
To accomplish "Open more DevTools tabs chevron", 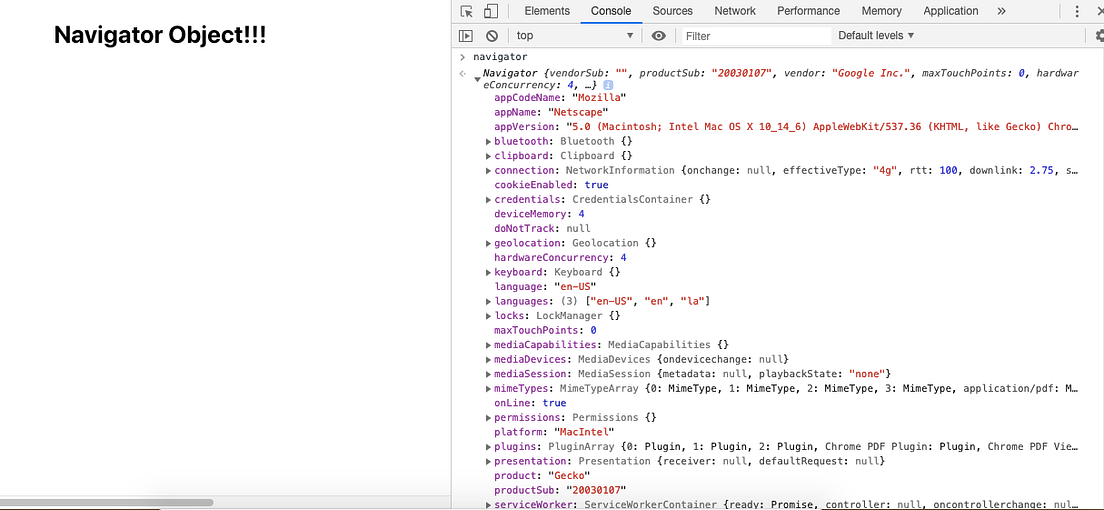I will tap(1002, 11).
